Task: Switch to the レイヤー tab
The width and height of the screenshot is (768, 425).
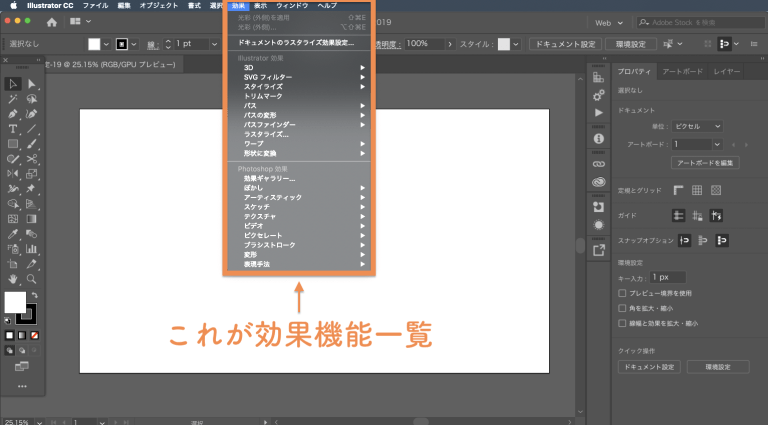Action: point(727,71)
